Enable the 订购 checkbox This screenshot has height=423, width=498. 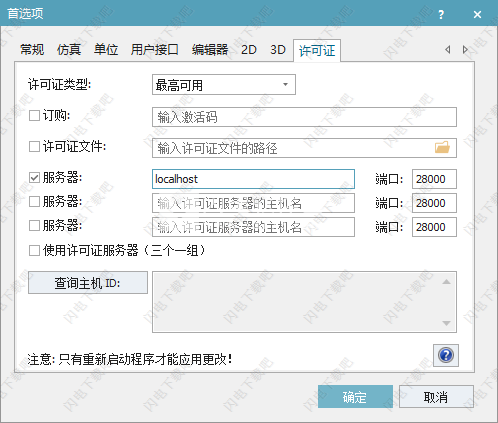tap(34, 116)
